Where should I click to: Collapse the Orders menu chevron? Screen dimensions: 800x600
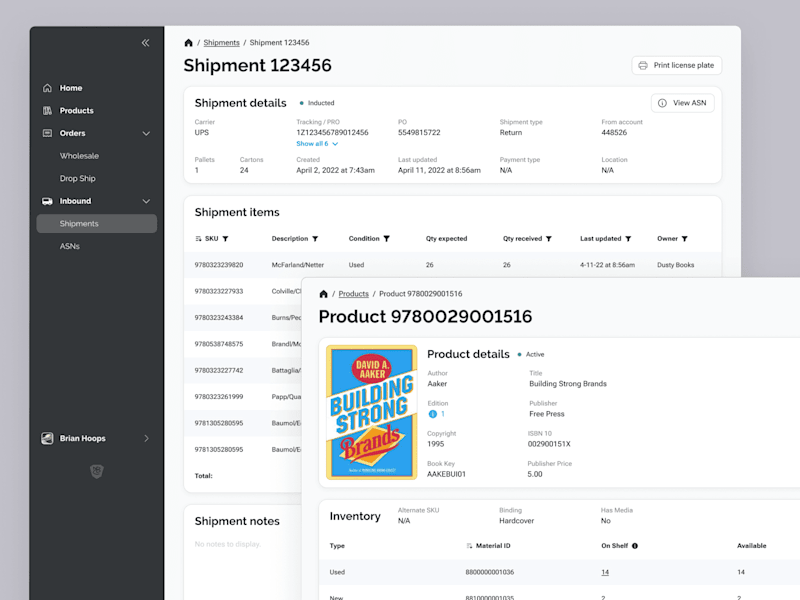point(146,134)
